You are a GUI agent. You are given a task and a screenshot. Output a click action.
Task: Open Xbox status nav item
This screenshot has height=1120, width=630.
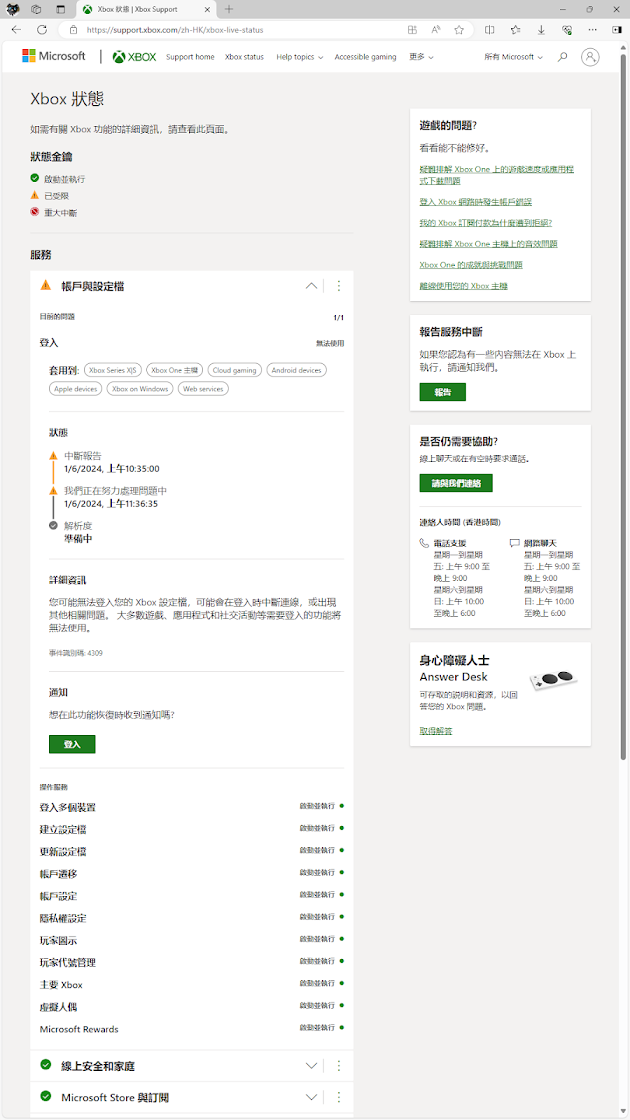pyautogui.click(x=244, y=57)
